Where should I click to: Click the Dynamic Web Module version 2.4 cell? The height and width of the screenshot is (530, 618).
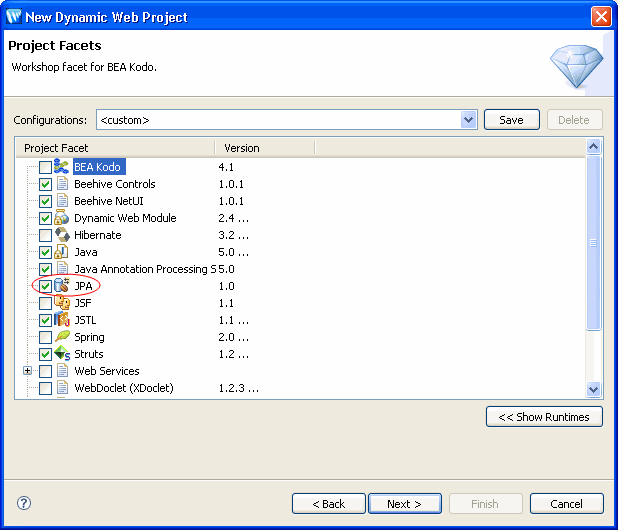(234, 218)
